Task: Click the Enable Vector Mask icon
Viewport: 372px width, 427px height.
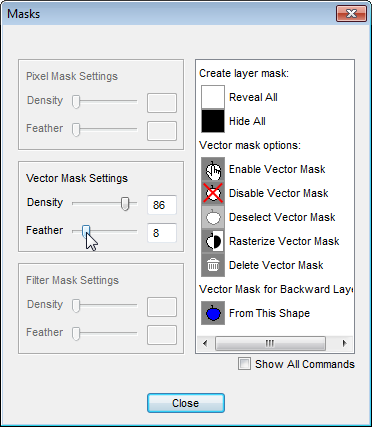Action: (x=213, y=169)
